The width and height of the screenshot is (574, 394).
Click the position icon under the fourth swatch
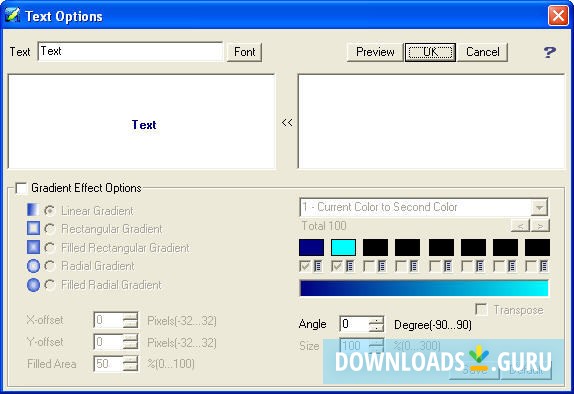click(414, 266)
